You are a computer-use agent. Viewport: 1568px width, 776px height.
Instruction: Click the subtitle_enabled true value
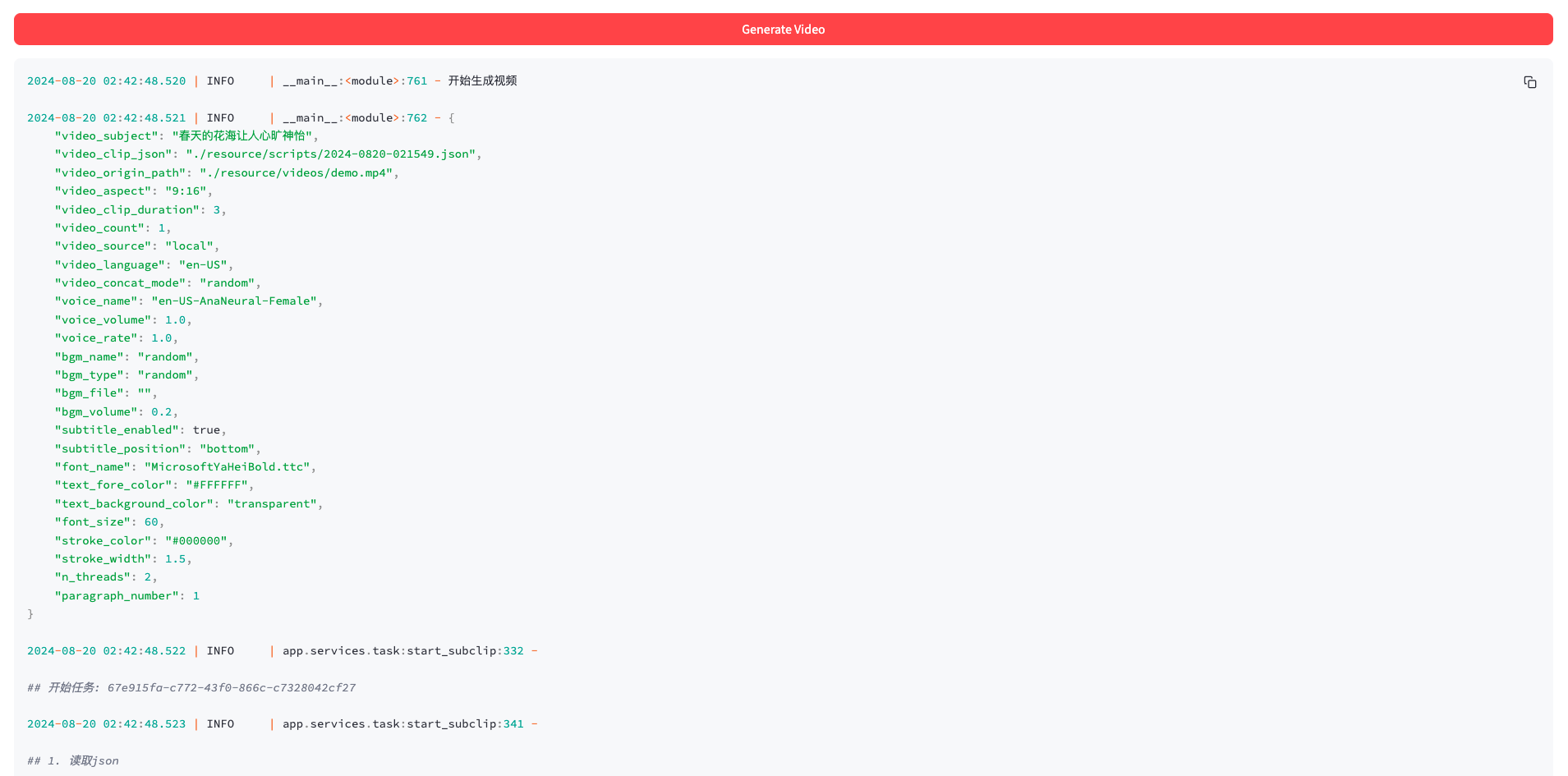click(x=206, y=430)
